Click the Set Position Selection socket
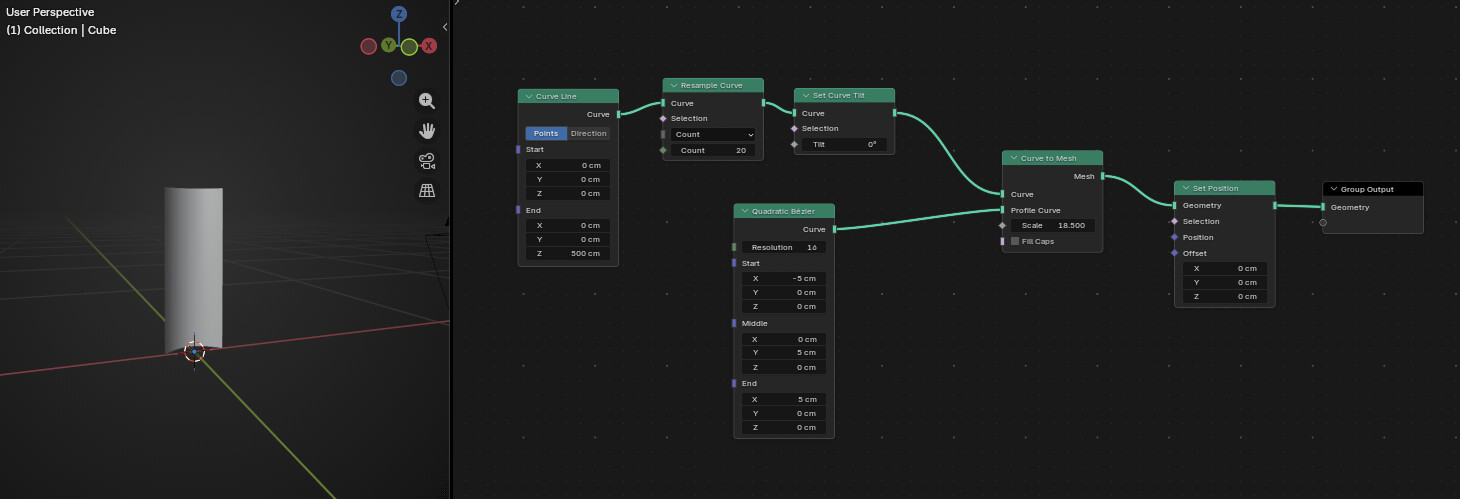The width and height of the screenshot is (1460, 499). (x=1174, y=221)
